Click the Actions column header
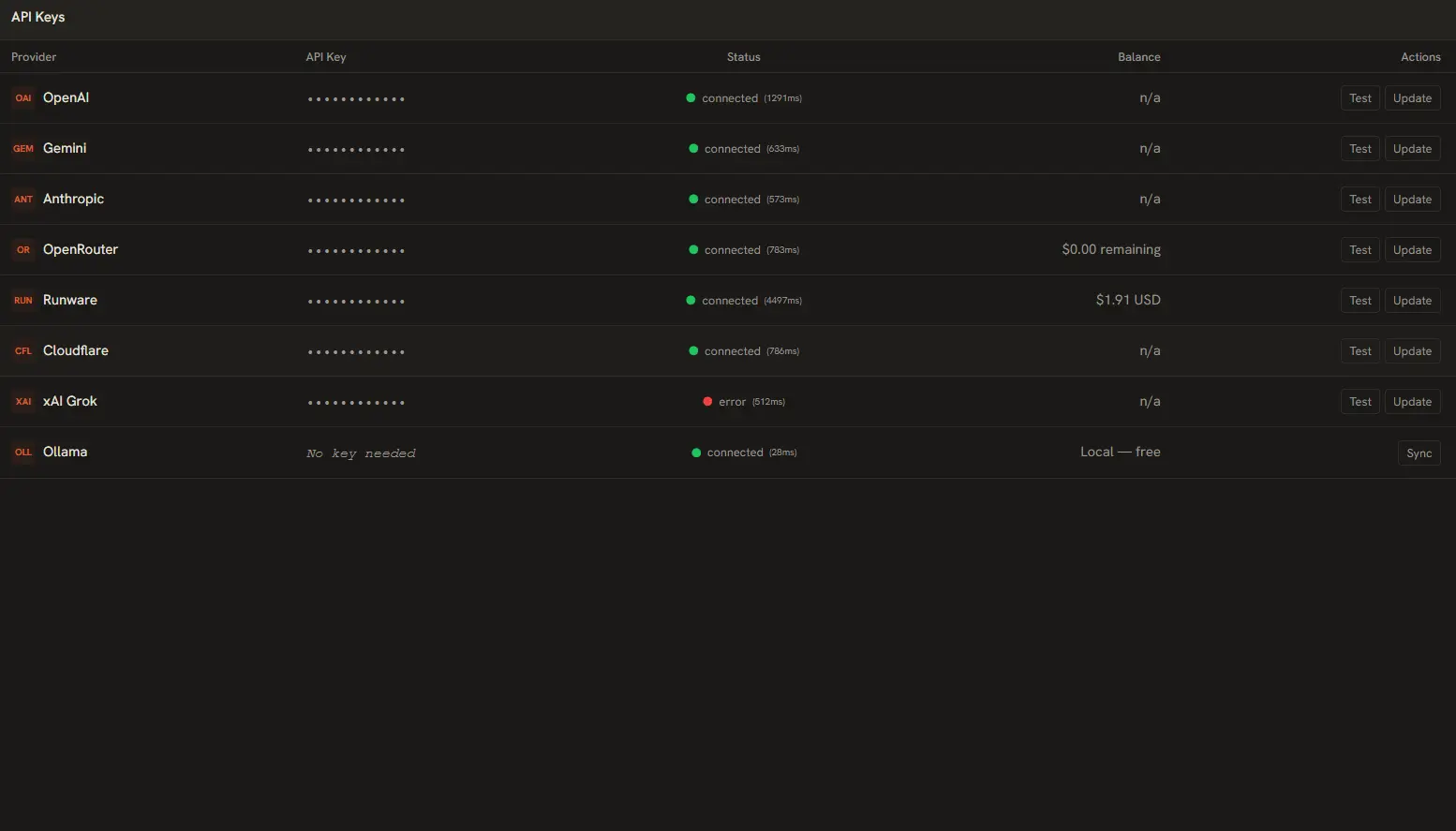 pyautogui.click(x=1420, y=57)
